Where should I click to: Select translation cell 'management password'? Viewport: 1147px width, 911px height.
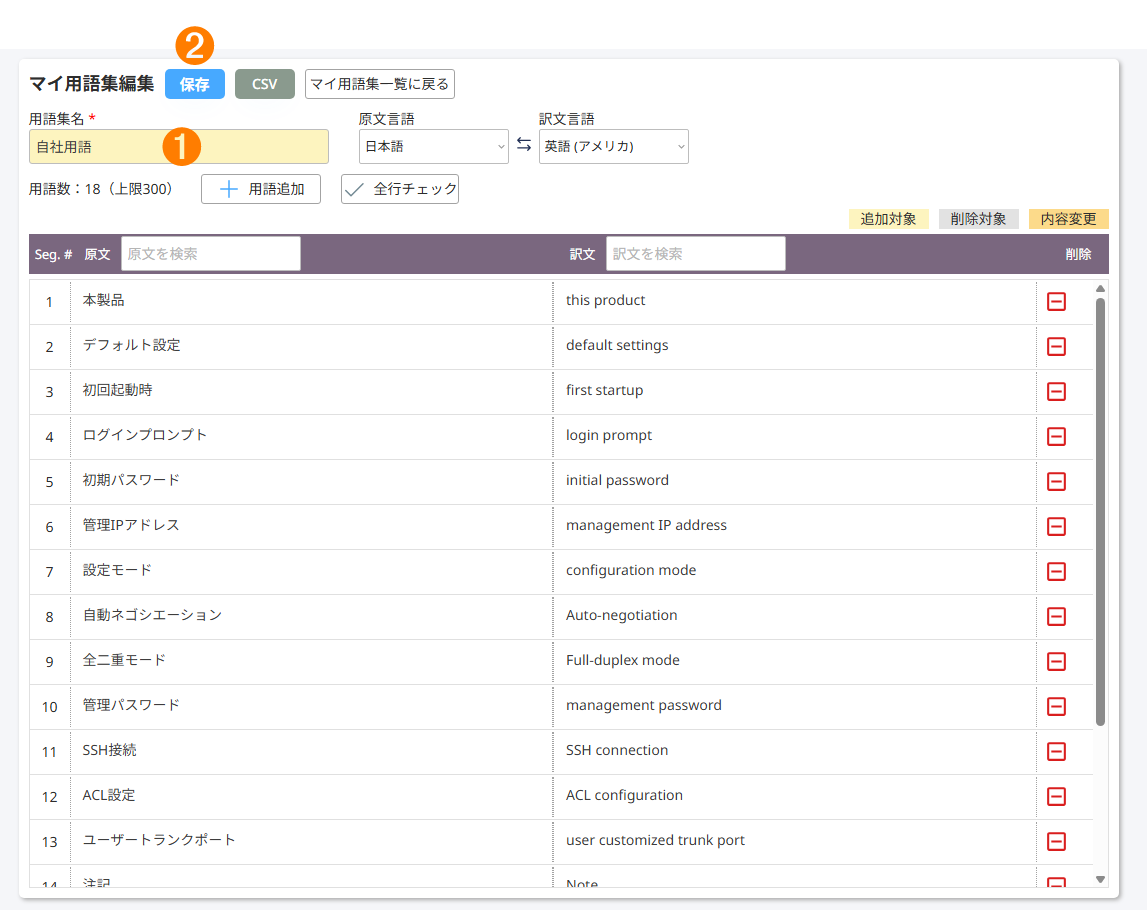[x=794, y=706]
